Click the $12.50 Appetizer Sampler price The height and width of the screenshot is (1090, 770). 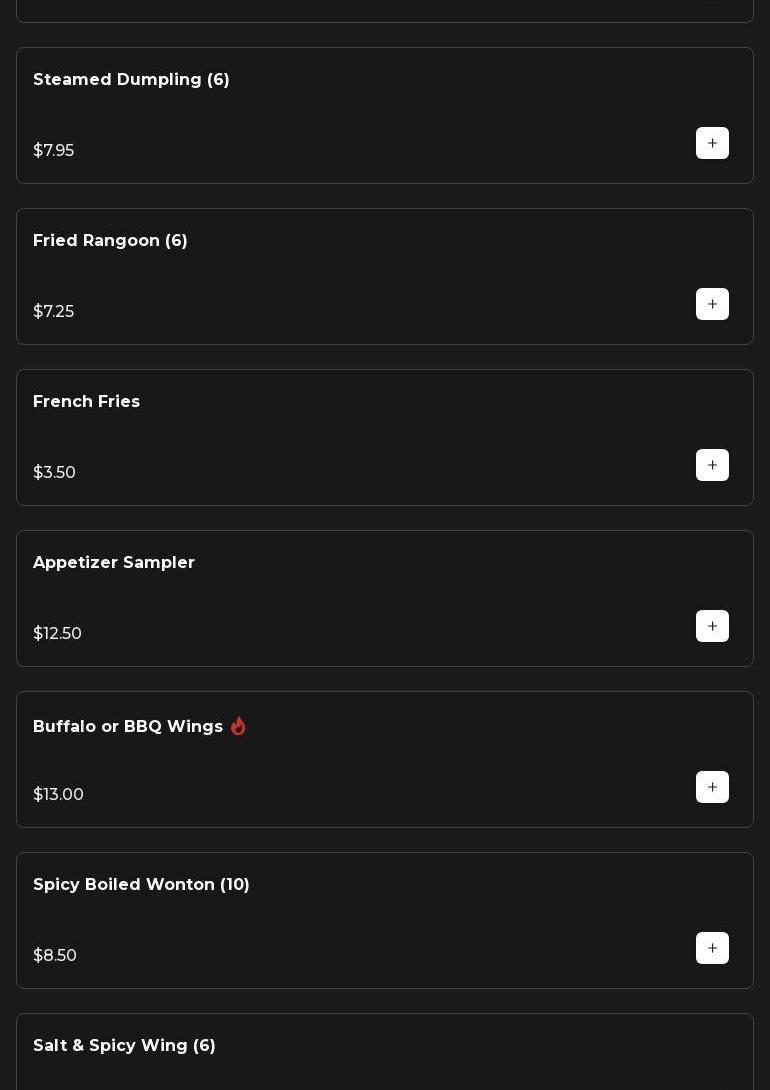tap(57, 634)
